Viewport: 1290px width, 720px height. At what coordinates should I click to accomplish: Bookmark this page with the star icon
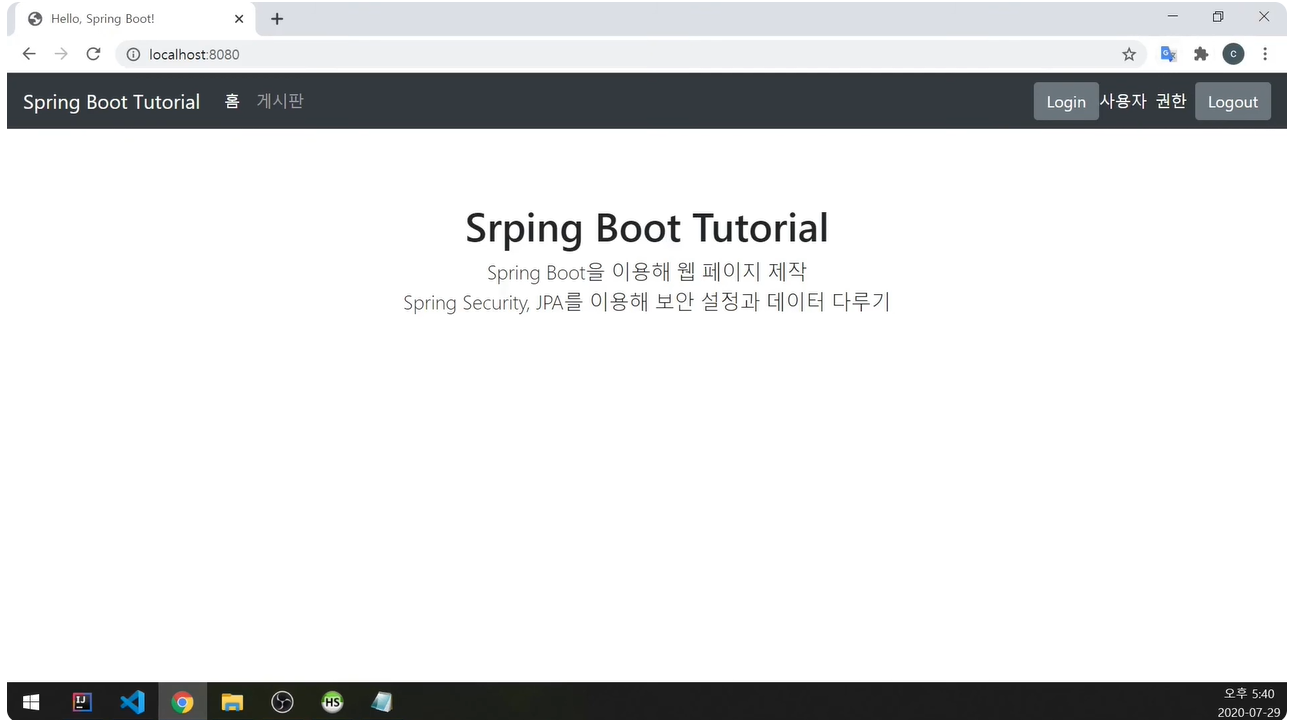(x=1129, y=54)
